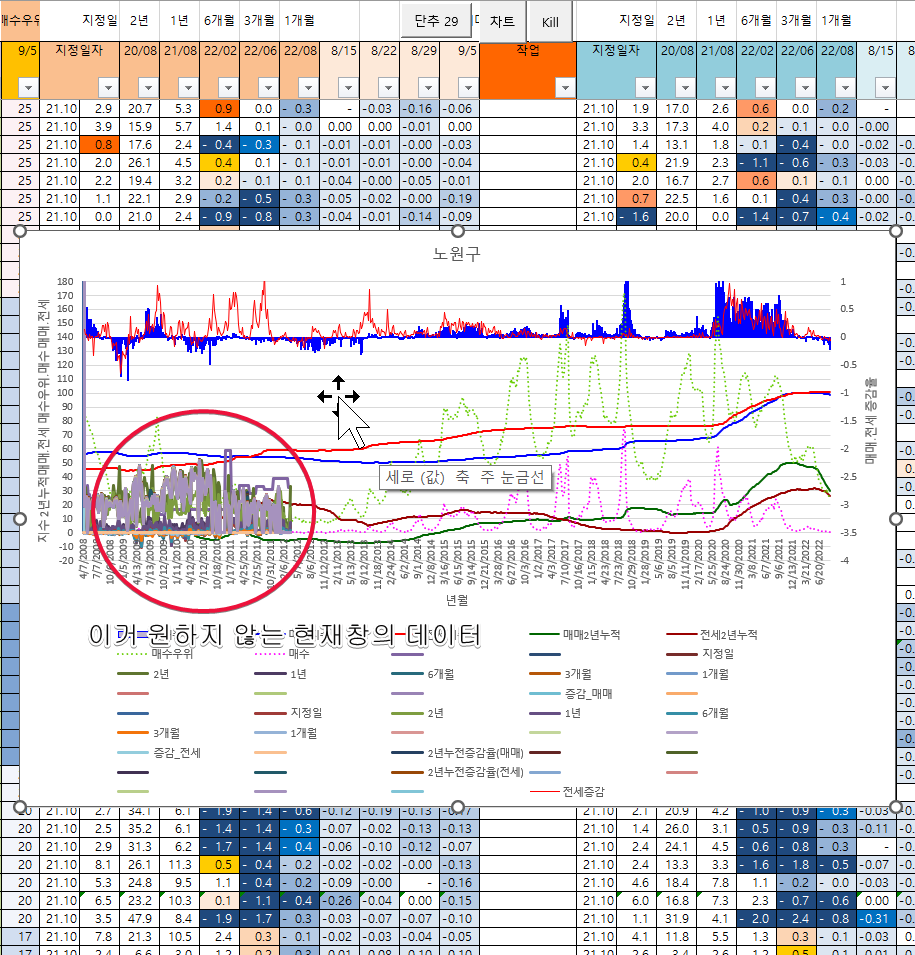This screenshot has width=915, height=955.
Task: Select the cell containing 47.9
Action: (x=140, y=918)
